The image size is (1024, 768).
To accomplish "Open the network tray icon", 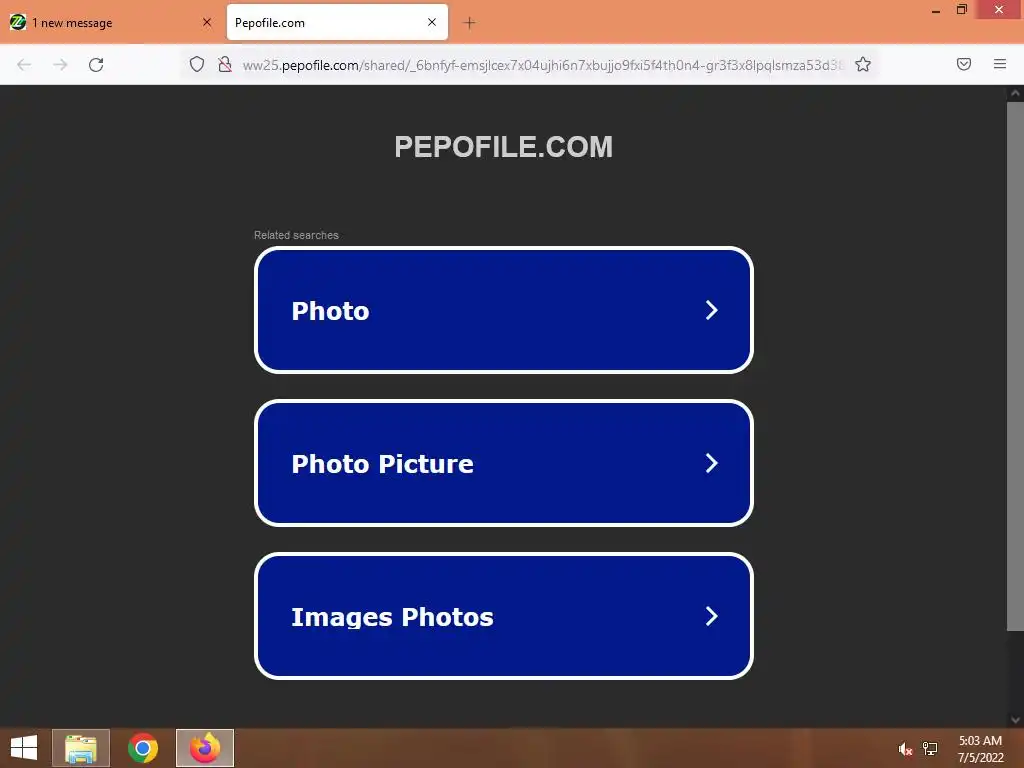I will [x=930, y=748].
